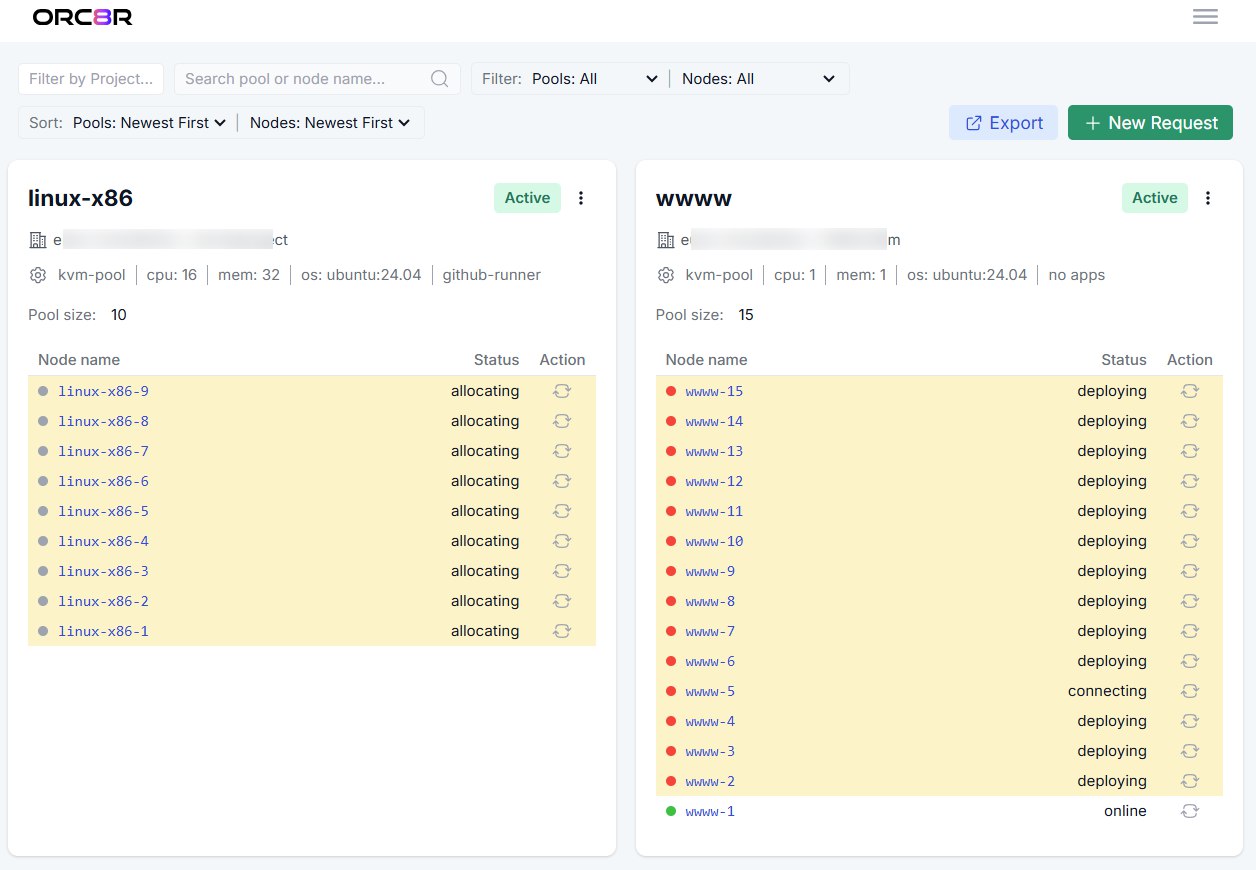Refresh node wwww-5
Image resolution: width=1256 pixels, height=870 pixels.
[1190, 691]
